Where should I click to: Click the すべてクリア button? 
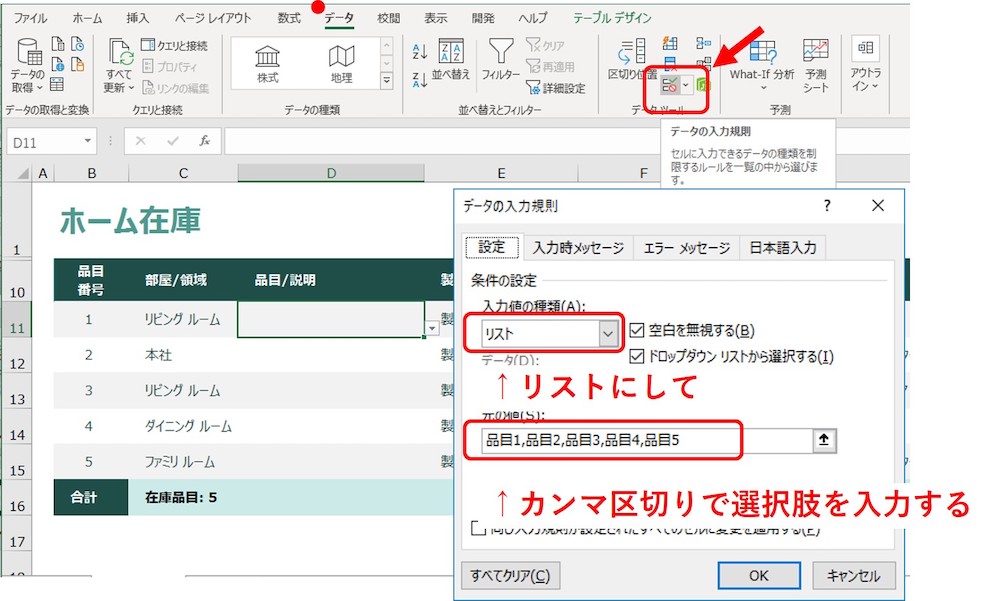coord(510,575)
